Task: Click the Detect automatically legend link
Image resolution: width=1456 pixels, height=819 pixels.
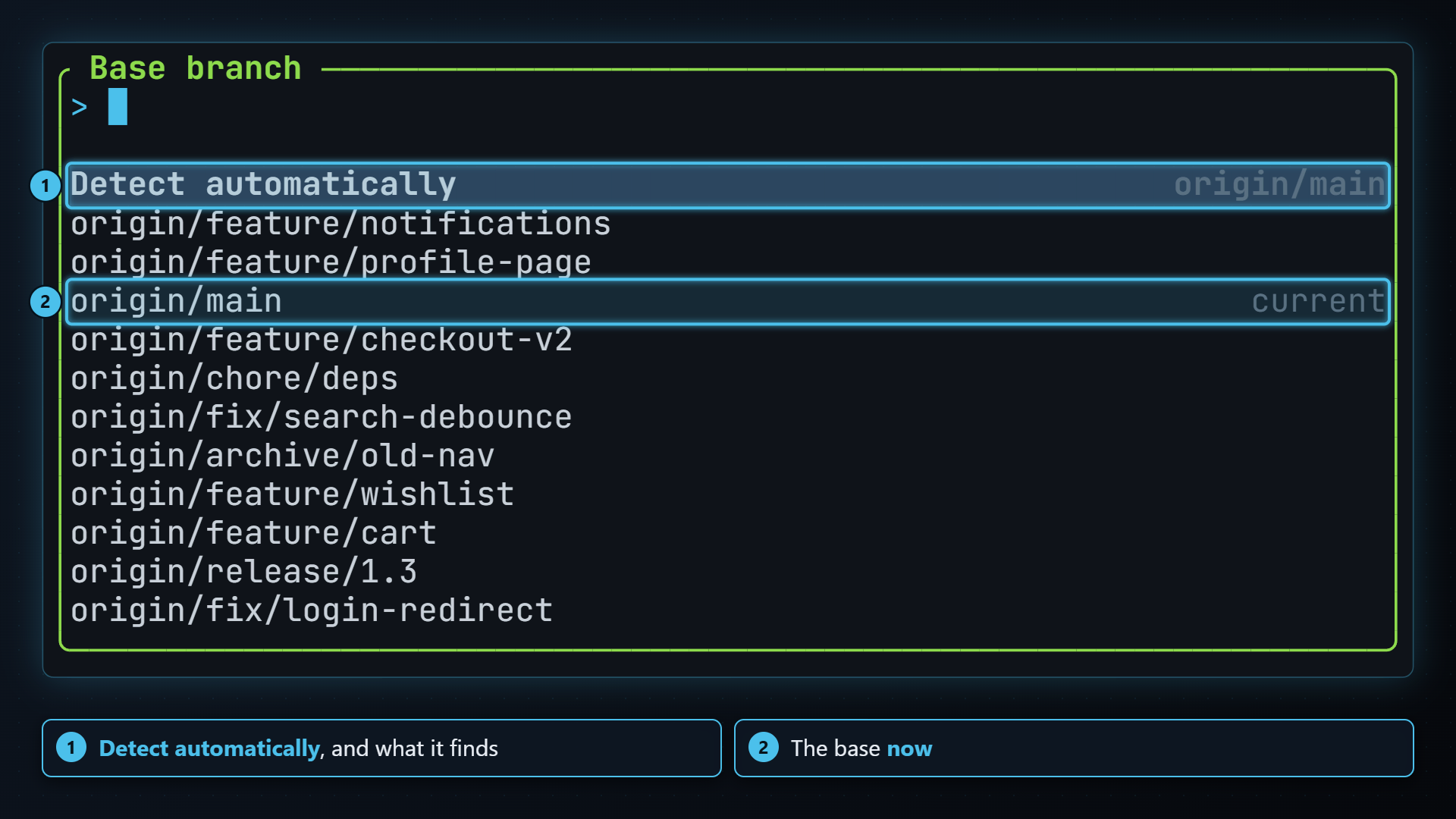Action: coord(209,748)
